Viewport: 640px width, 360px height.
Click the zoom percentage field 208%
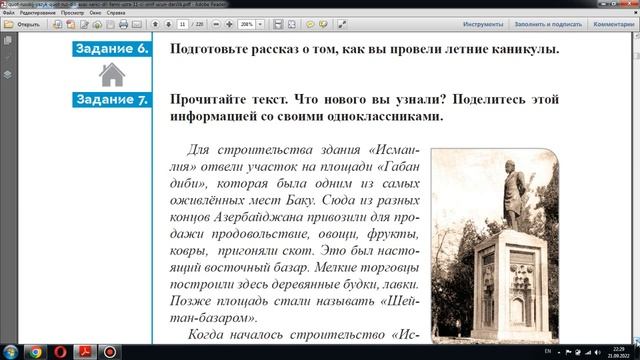click(247, 24)
